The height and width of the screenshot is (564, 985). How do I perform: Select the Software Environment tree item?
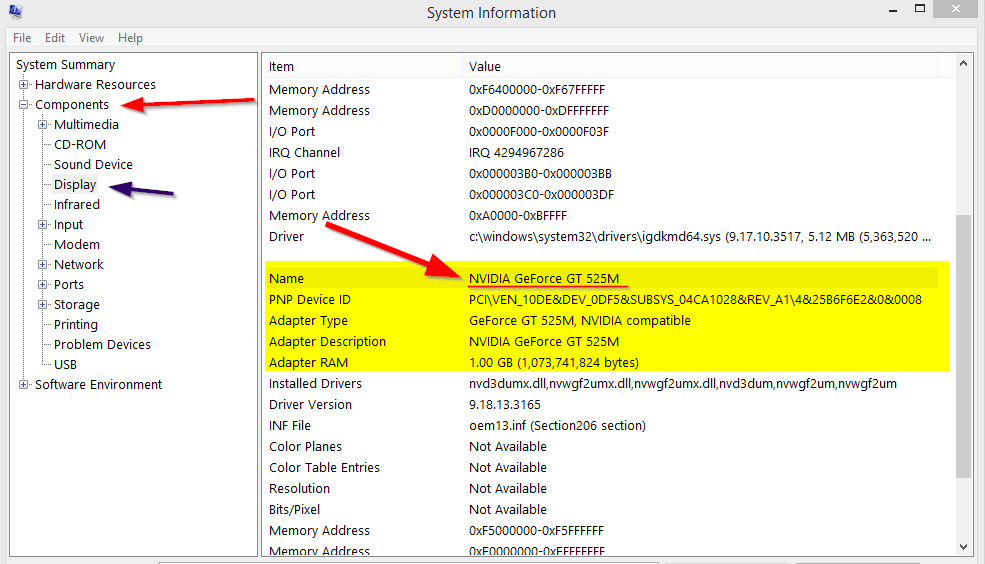[98, 384]
